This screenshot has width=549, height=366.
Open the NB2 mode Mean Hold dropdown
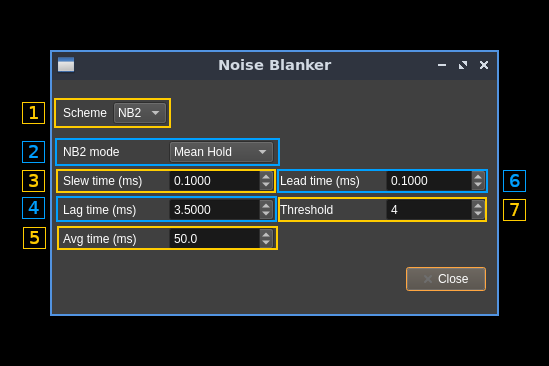(x=221, y=152)
